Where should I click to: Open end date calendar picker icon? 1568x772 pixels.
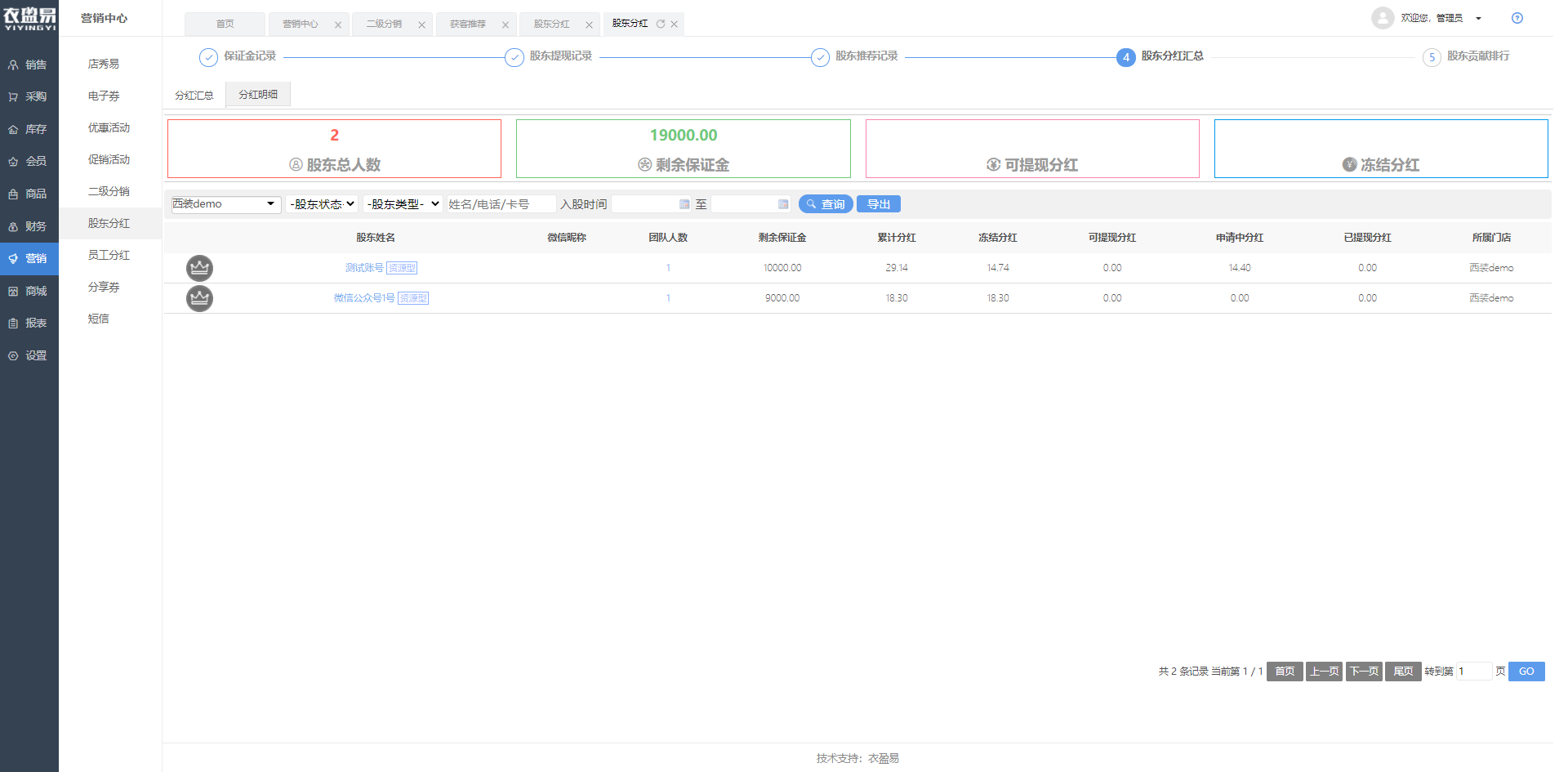tap(783, 204)
